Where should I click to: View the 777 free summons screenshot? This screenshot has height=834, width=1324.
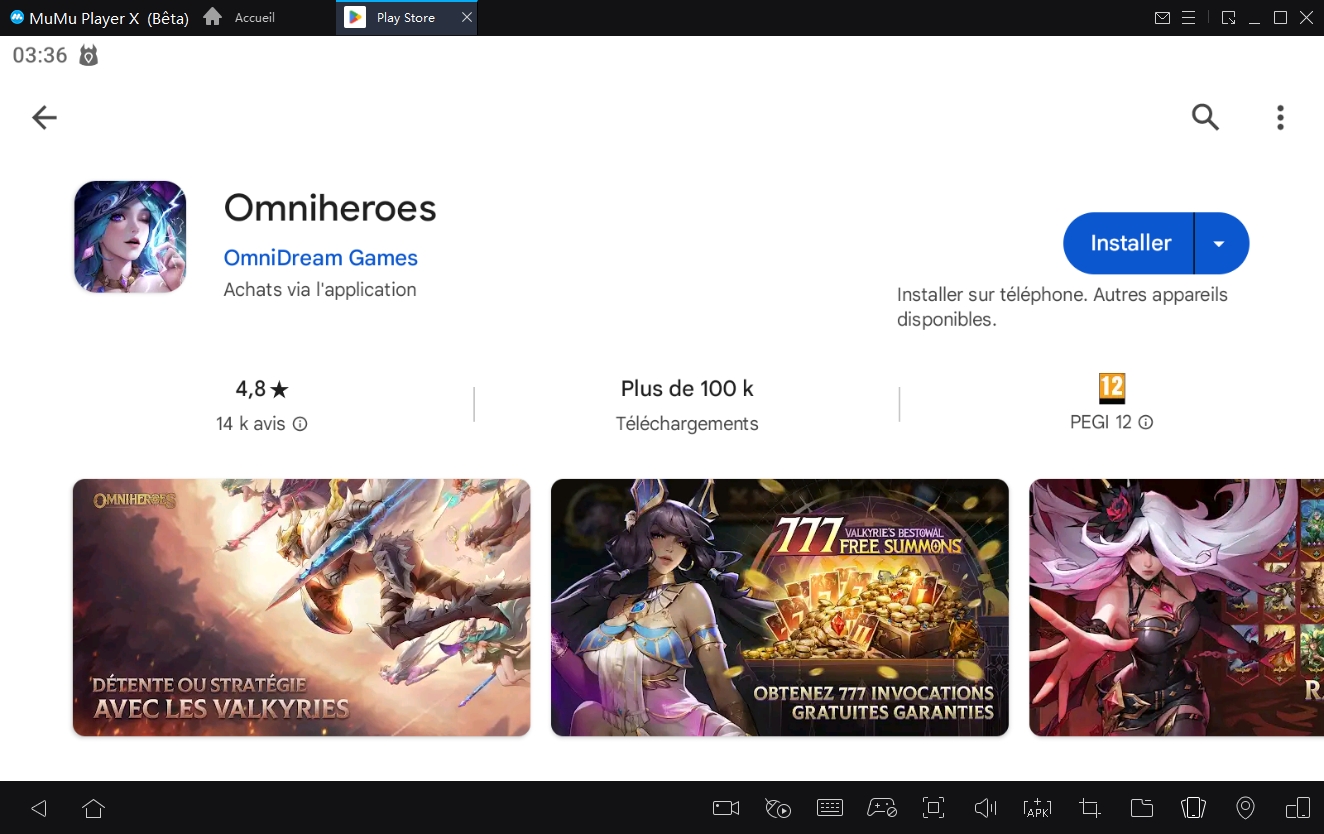pos(779,607)
